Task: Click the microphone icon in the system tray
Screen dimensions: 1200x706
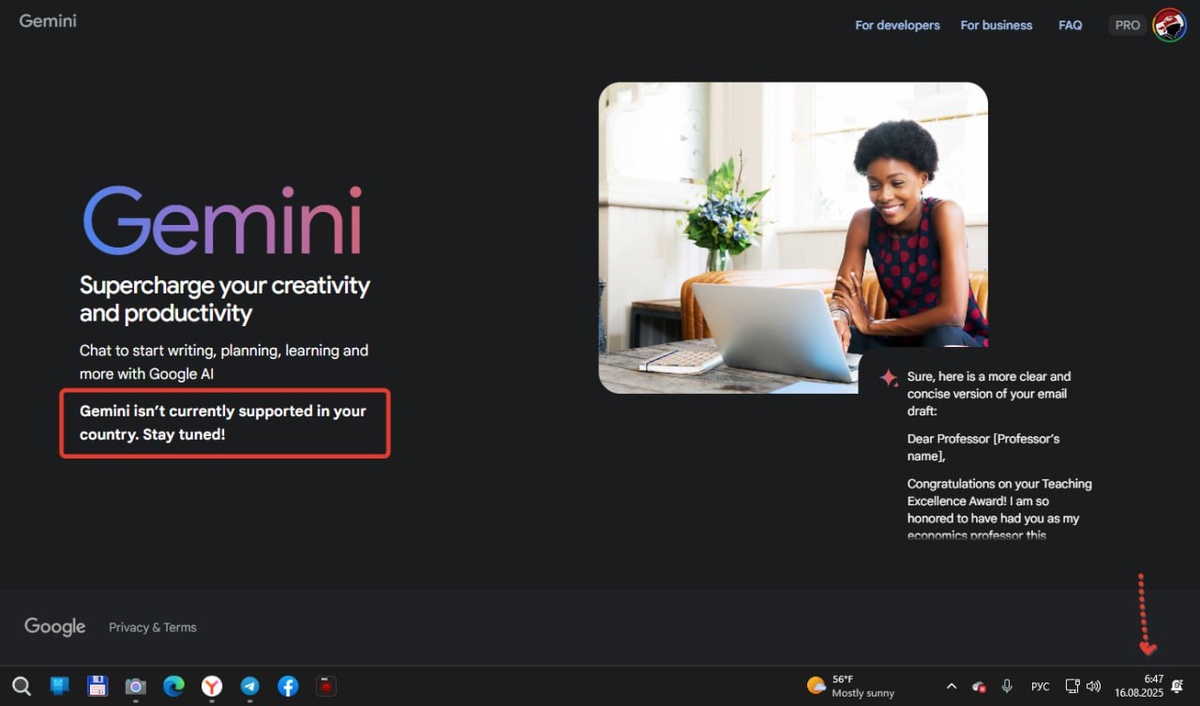Action: pos(1007,686)
